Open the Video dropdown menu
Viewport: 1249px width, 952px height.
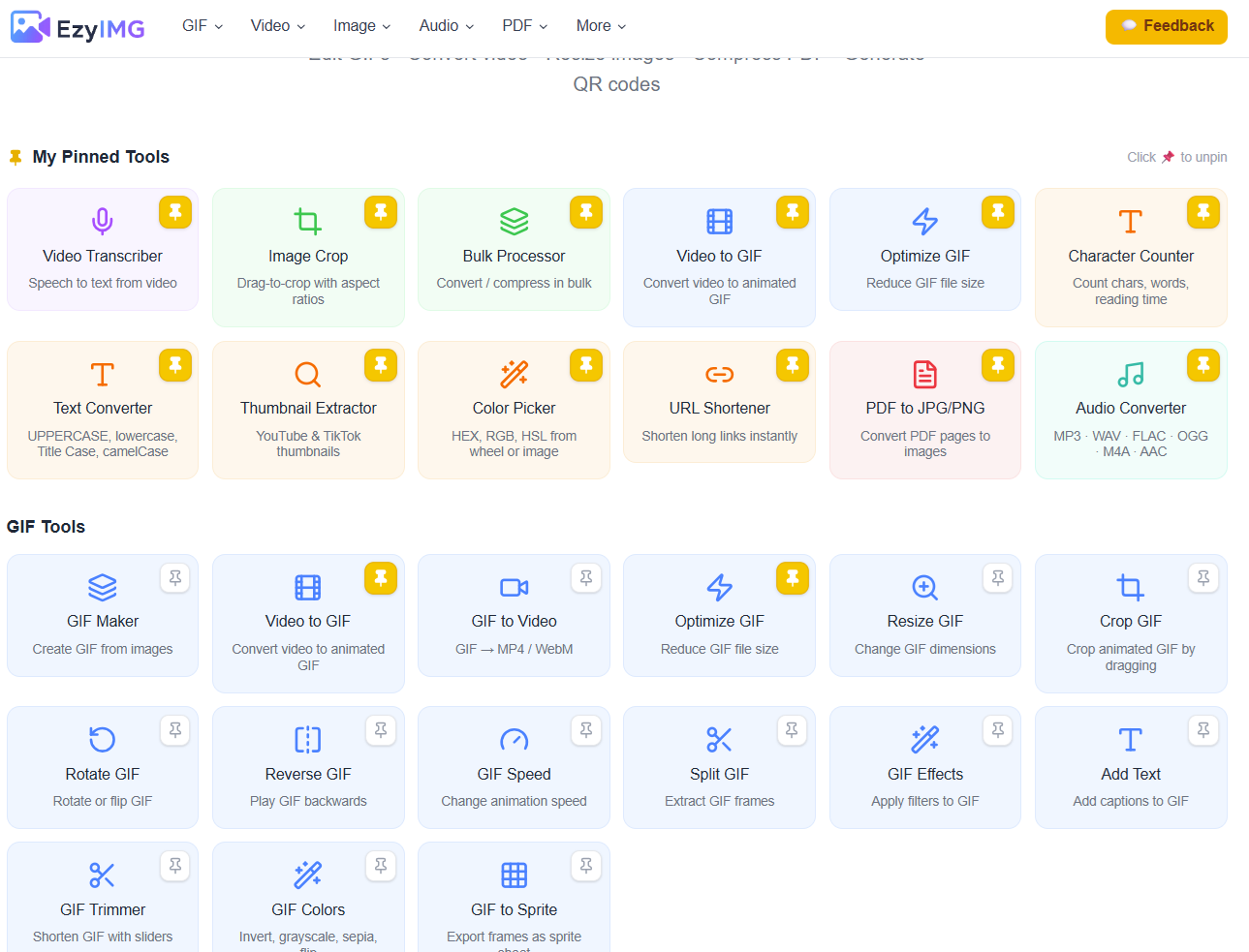pos(278,26)
